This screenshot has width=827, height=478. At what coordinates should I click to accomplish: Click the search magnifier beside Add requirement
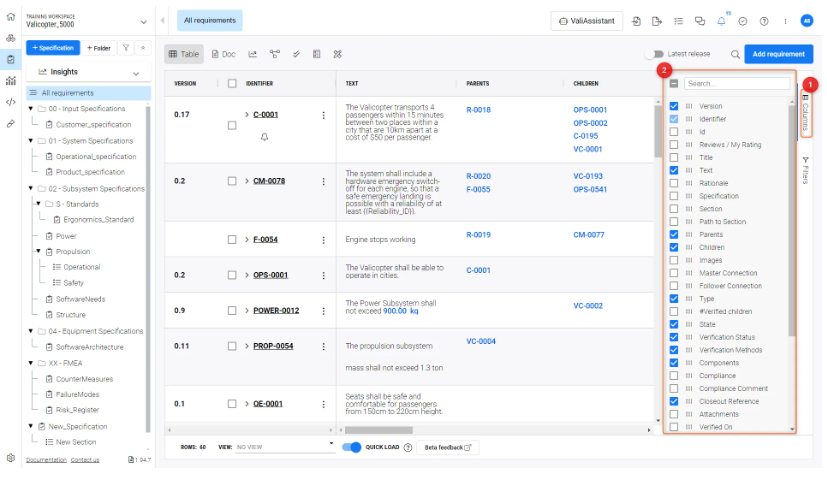click(x=735, y=54)
